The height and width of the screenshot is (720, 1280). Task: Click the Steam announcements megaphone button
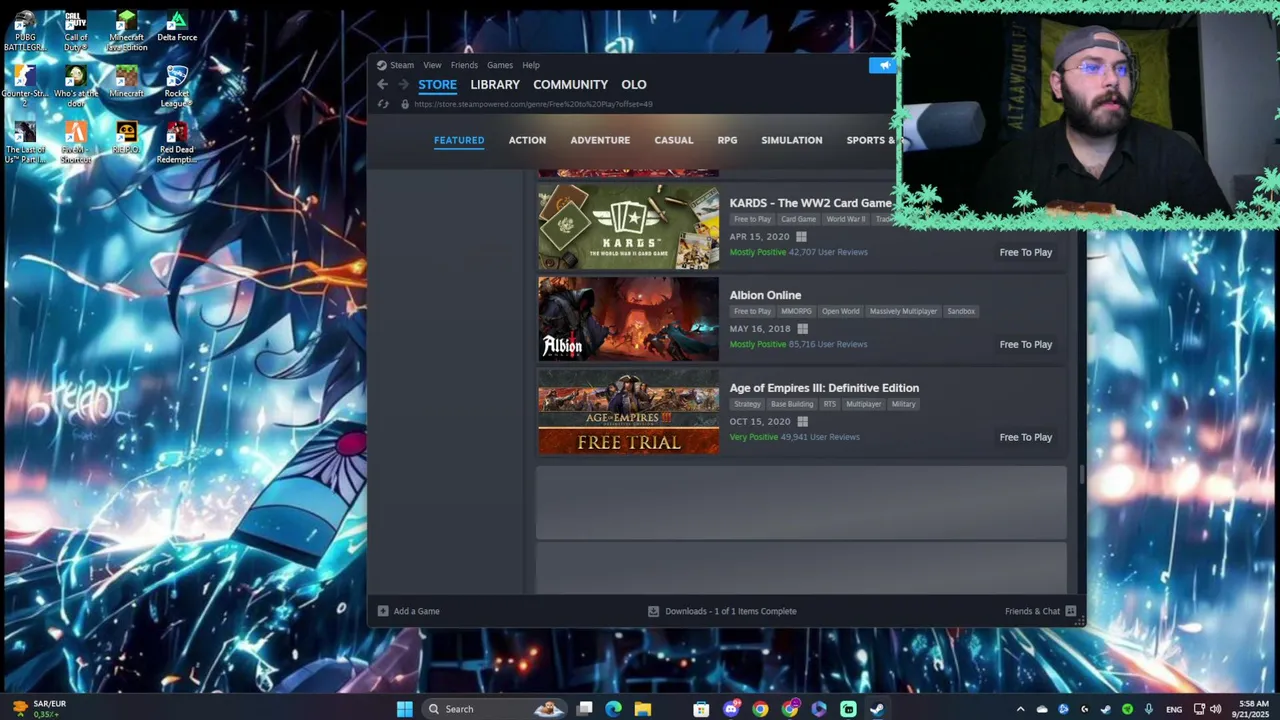[883, 65]
